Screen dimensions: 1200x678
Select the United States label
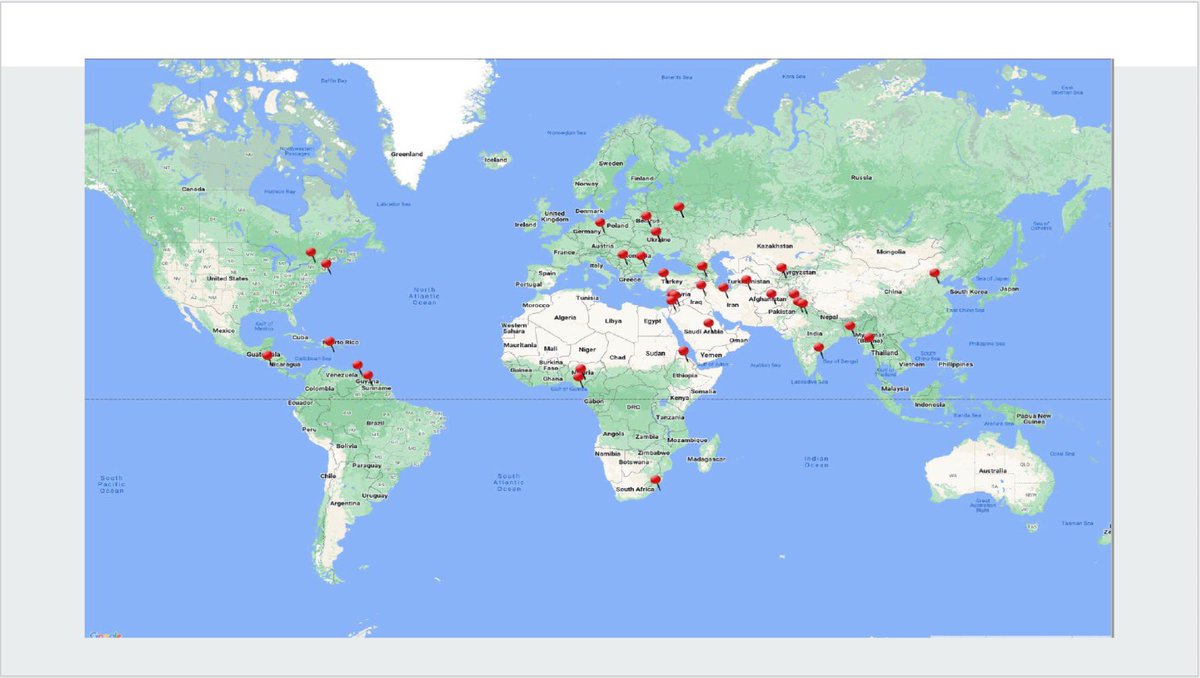[x=225, y=278]
